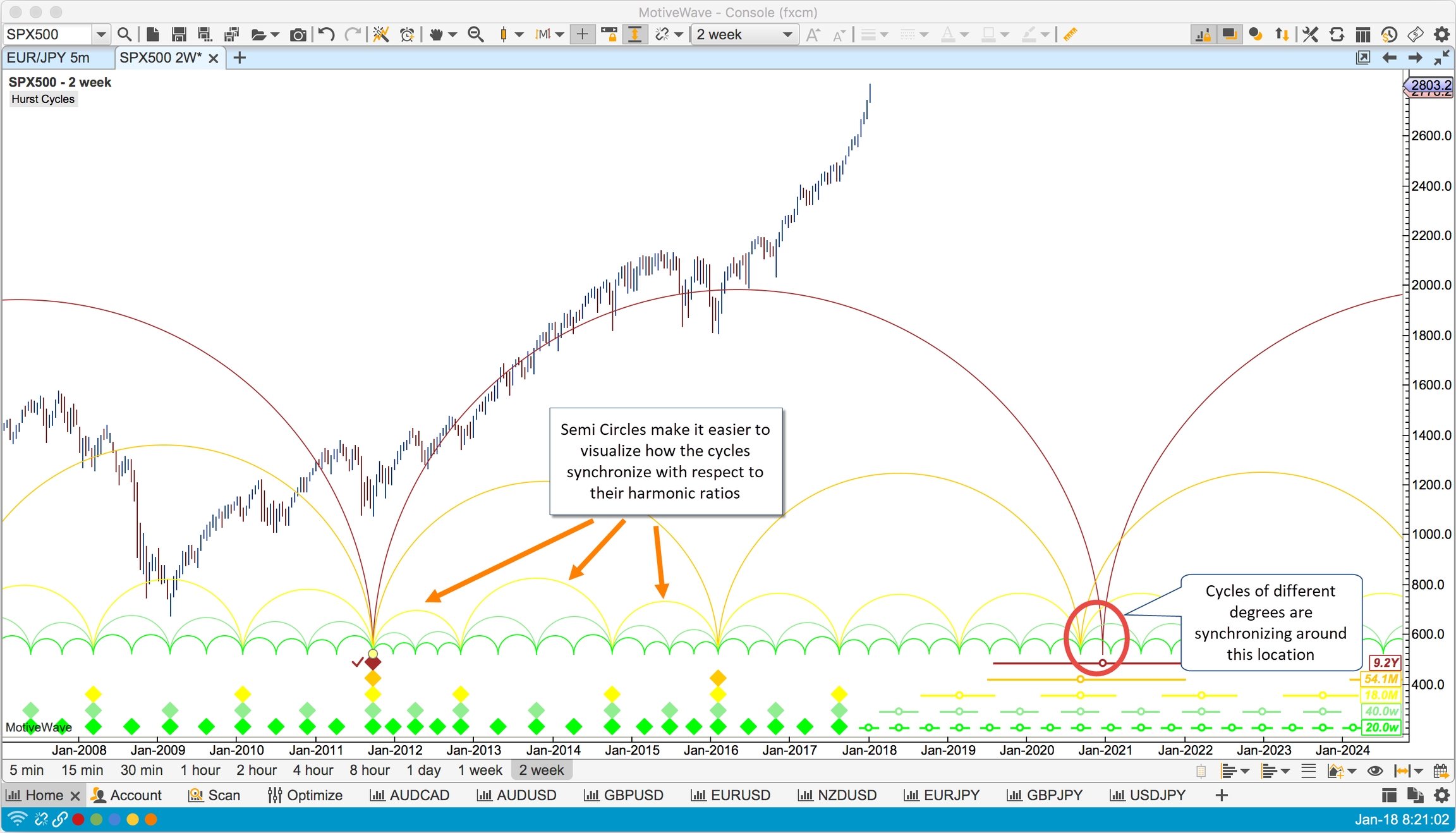The width and height of the screenshot is (1456, 833).
Task: Switch to the EUR/JPY 5m tab
Action: (49, 58)
